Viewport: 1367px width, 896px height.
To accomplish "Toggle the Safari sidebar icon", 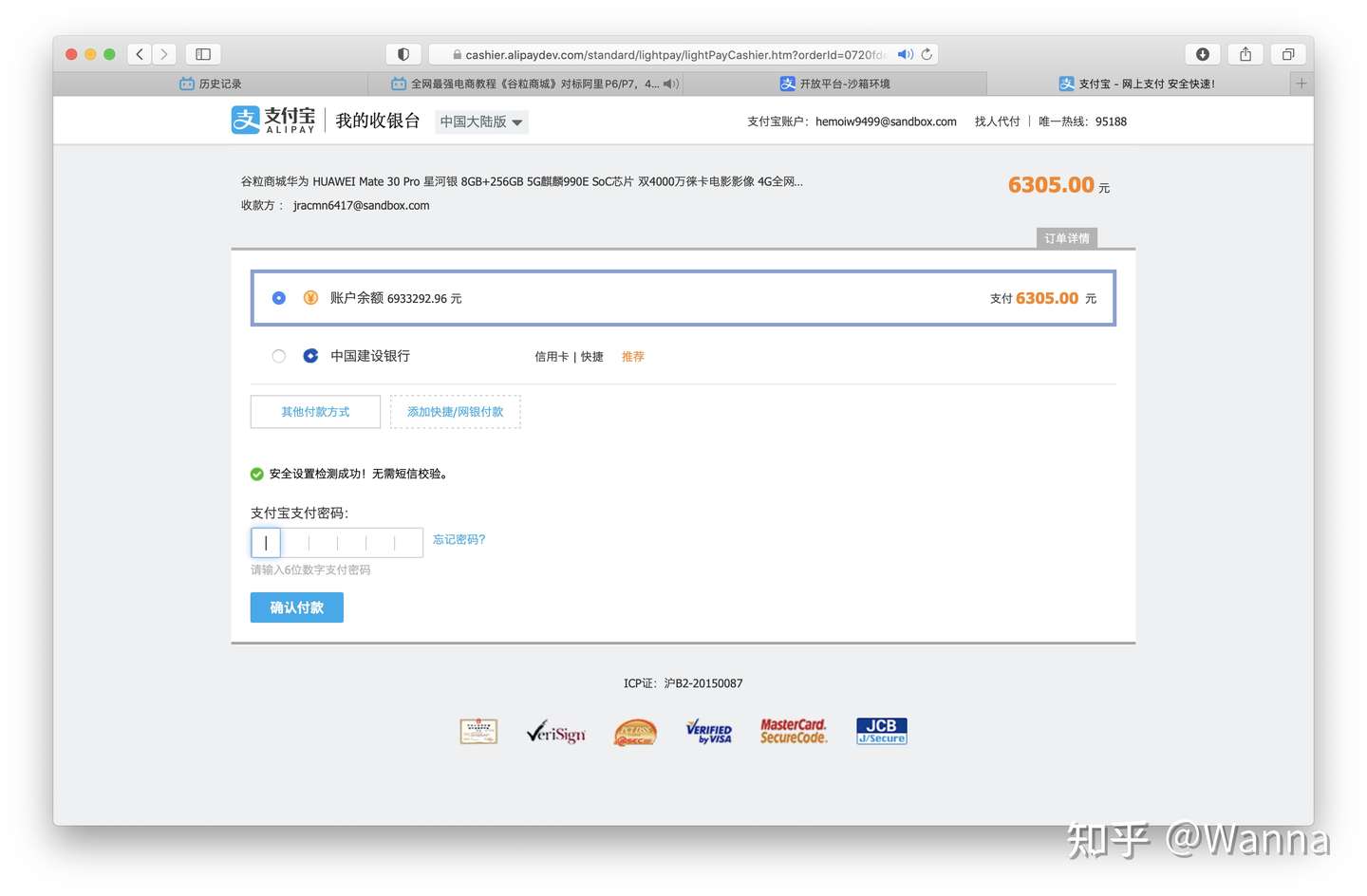I will tap(202, 54).
